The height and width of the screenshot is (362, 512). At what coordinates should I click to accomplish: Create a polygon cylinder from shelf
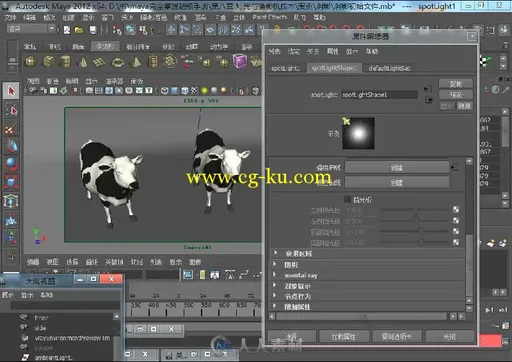click(x=66, y=62)
